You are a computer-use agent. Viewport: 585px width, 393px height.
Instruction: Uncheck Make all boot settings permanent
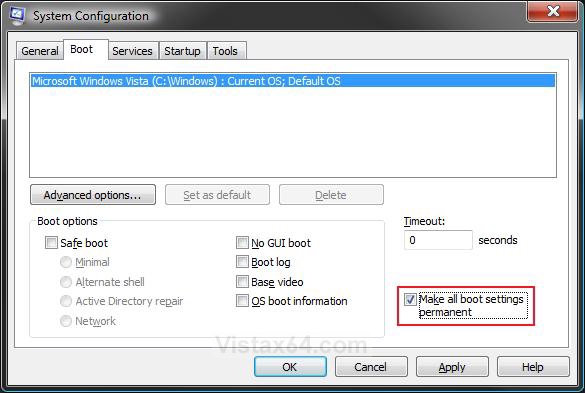pos(410,299)
